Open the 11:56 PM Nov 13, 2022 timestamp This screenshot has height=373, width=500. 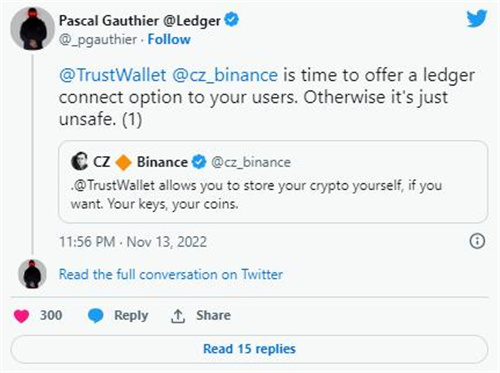pyautogui.click(x=133, y=242)
